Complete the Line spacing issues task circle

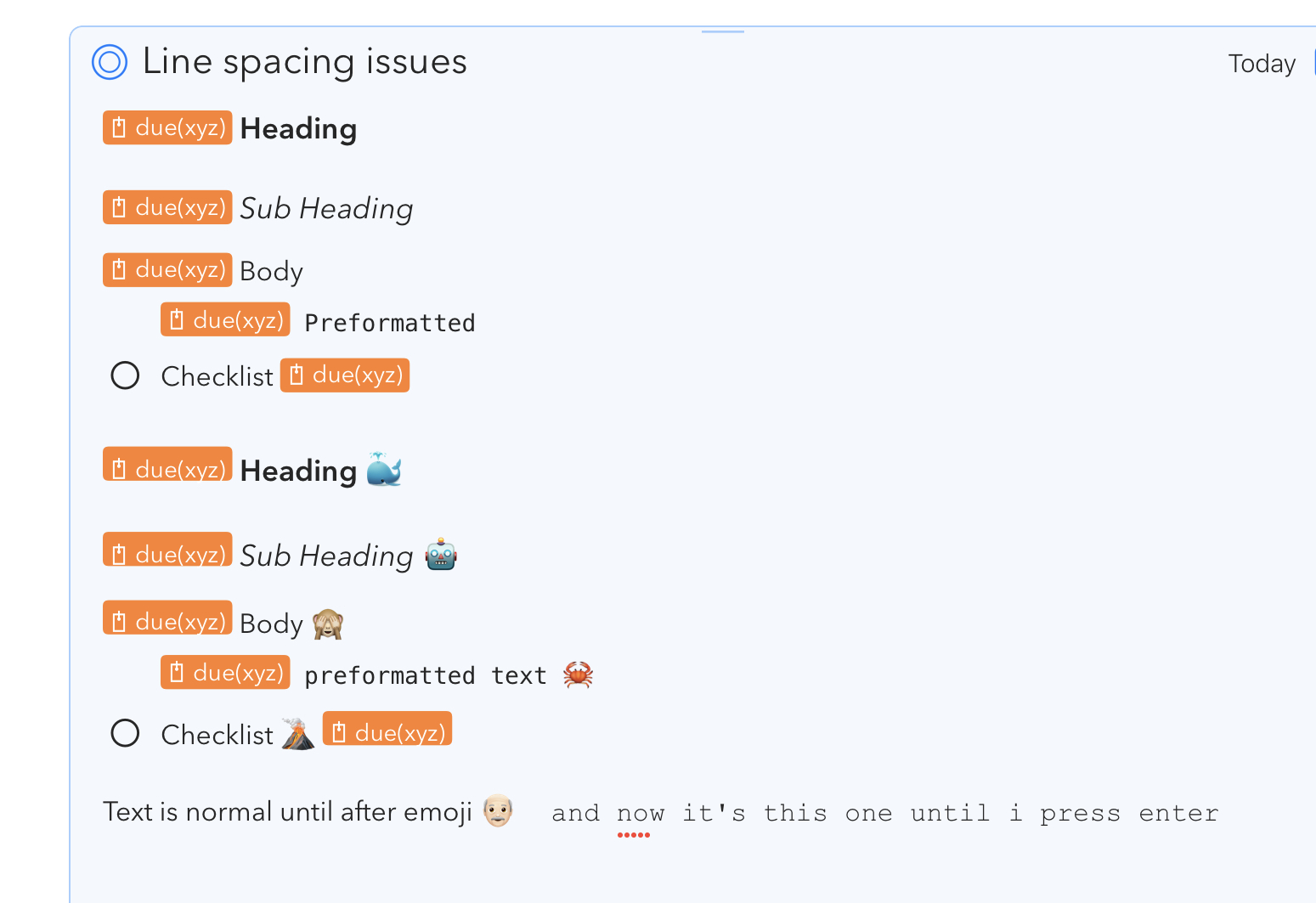pyautogui.click(x=110, y=62)
